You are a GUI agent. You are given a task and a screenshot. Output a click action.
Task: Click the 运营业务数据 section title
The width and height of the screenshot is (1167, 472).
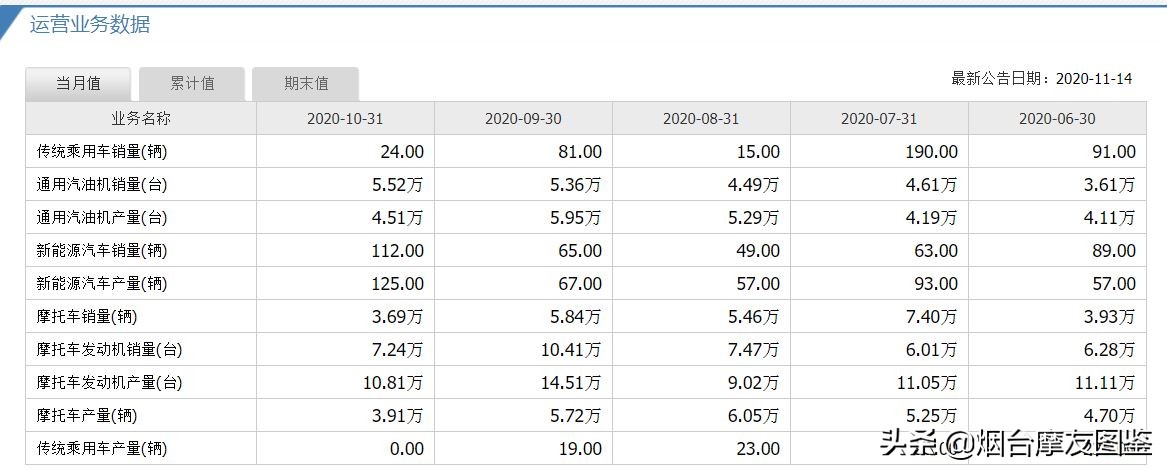(90, 25)
